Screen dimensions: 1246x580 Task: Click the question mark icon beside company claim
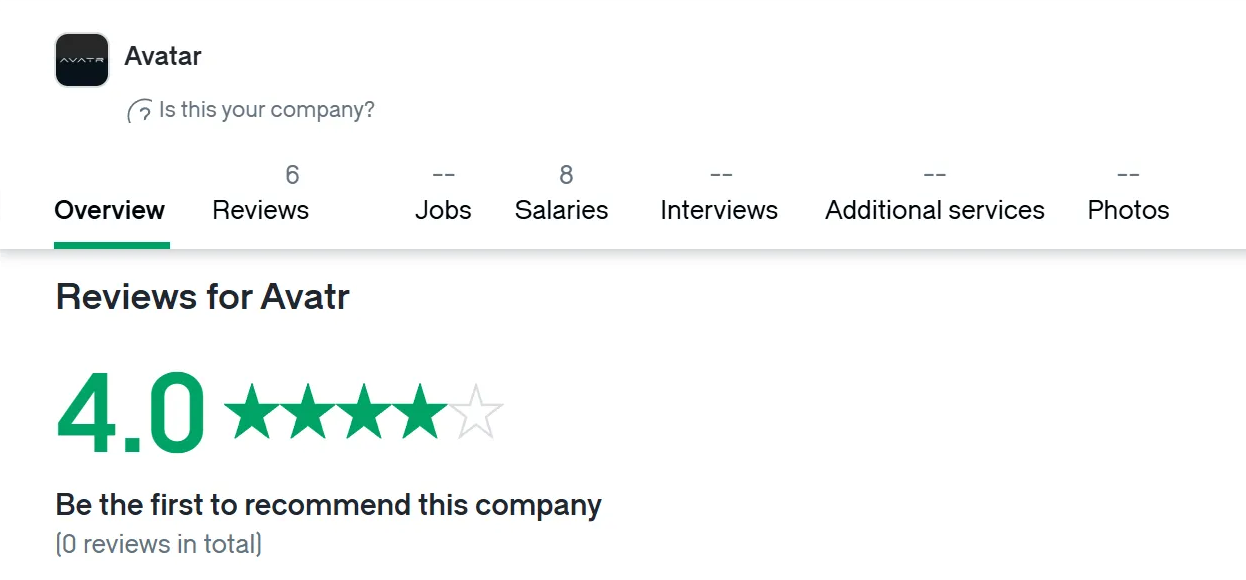140,111
